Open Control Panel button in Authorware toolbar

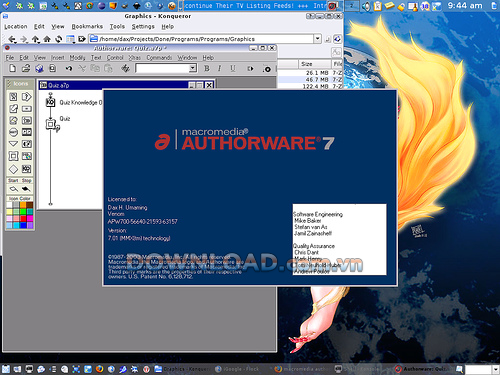click(x=267, y=69)
